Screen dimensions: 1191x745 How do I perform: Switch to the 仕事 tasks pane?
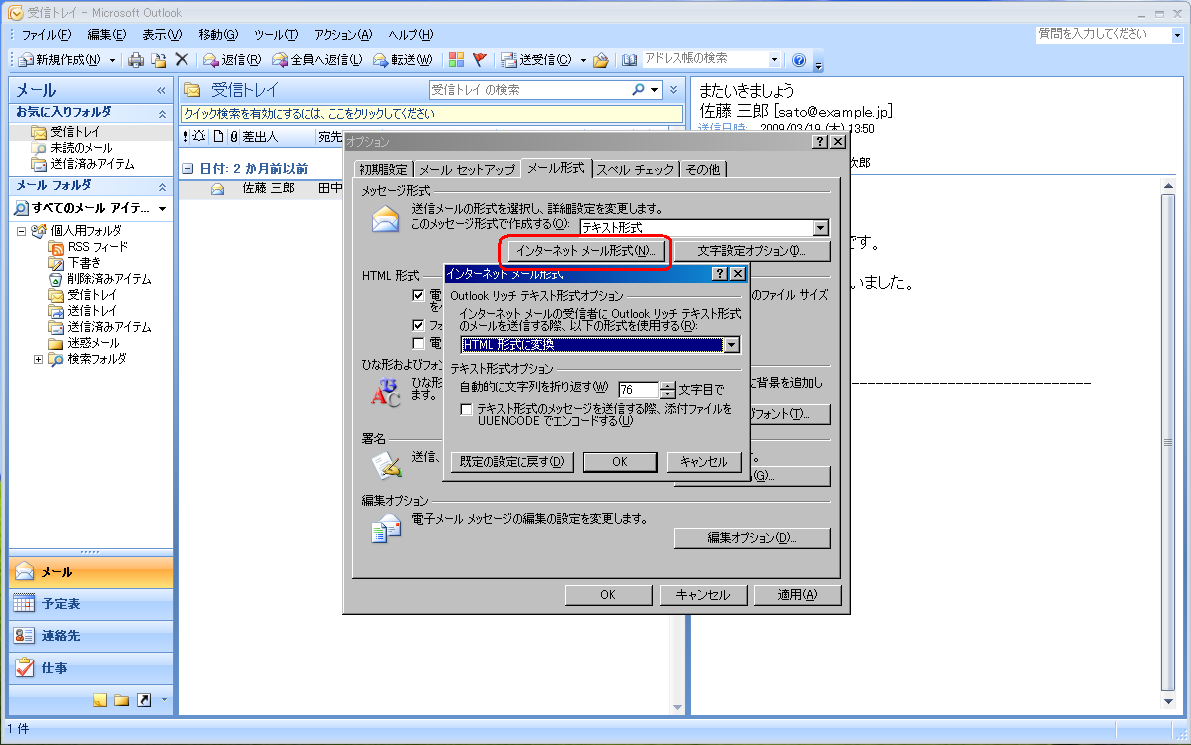click(91, 668)
